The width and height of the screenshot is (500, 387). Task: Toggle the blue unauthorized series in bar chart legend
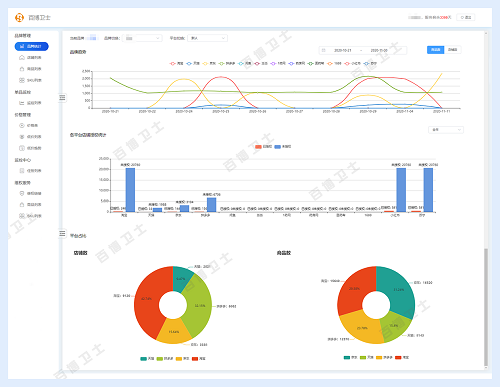(283, 147)
